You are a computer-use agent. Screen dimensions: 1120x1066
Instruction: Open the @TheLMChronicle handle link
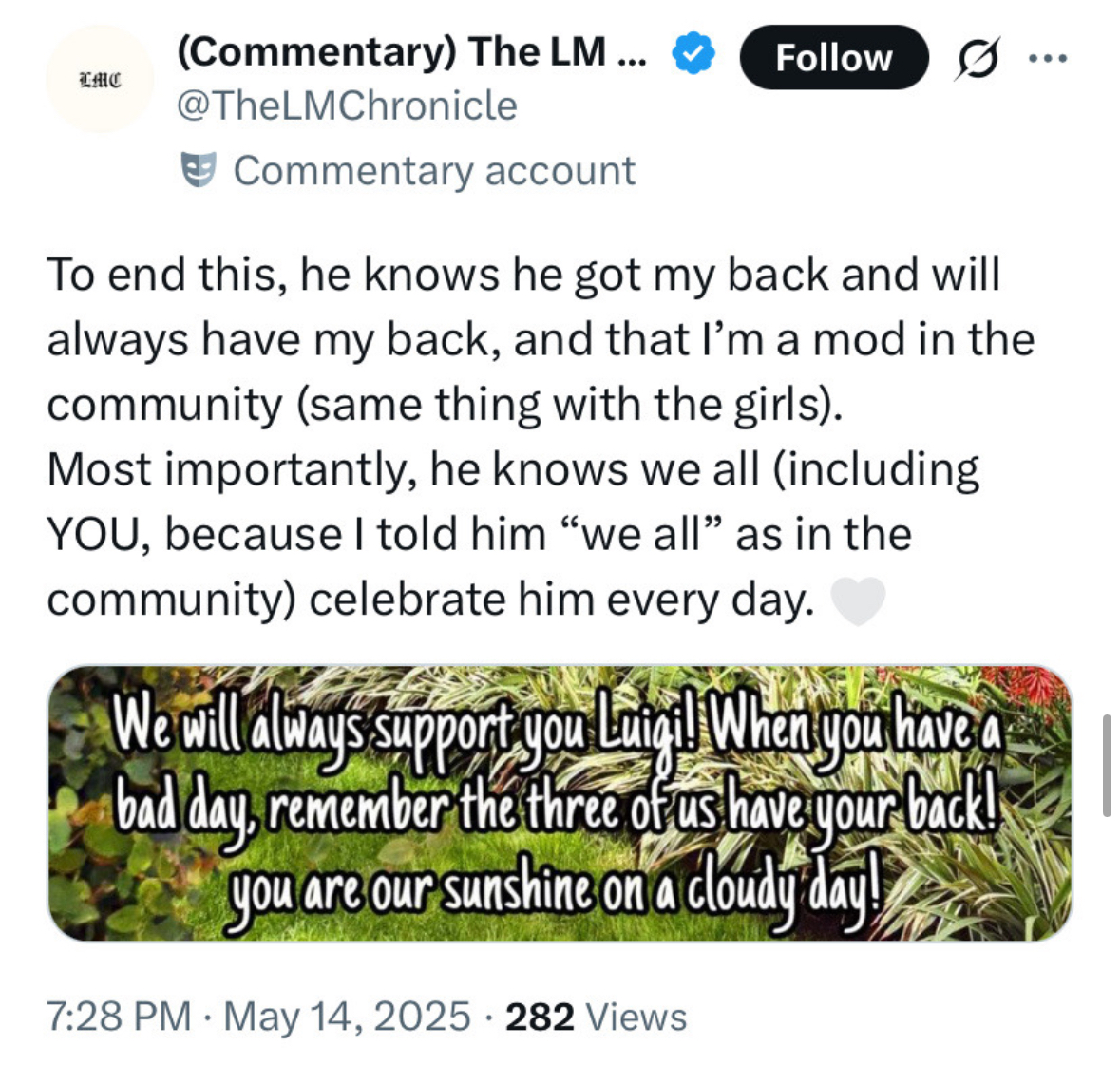click(x=347, y=105)
